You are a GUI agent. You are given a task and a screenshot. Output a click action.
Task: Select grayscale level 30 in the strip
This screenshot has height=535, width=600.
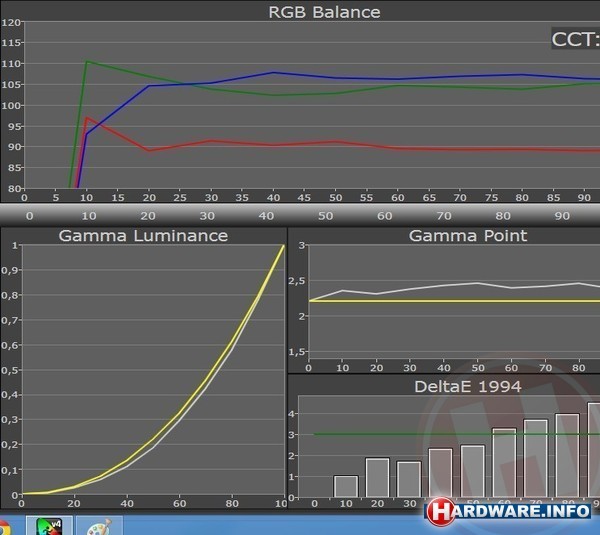[207, 216]
